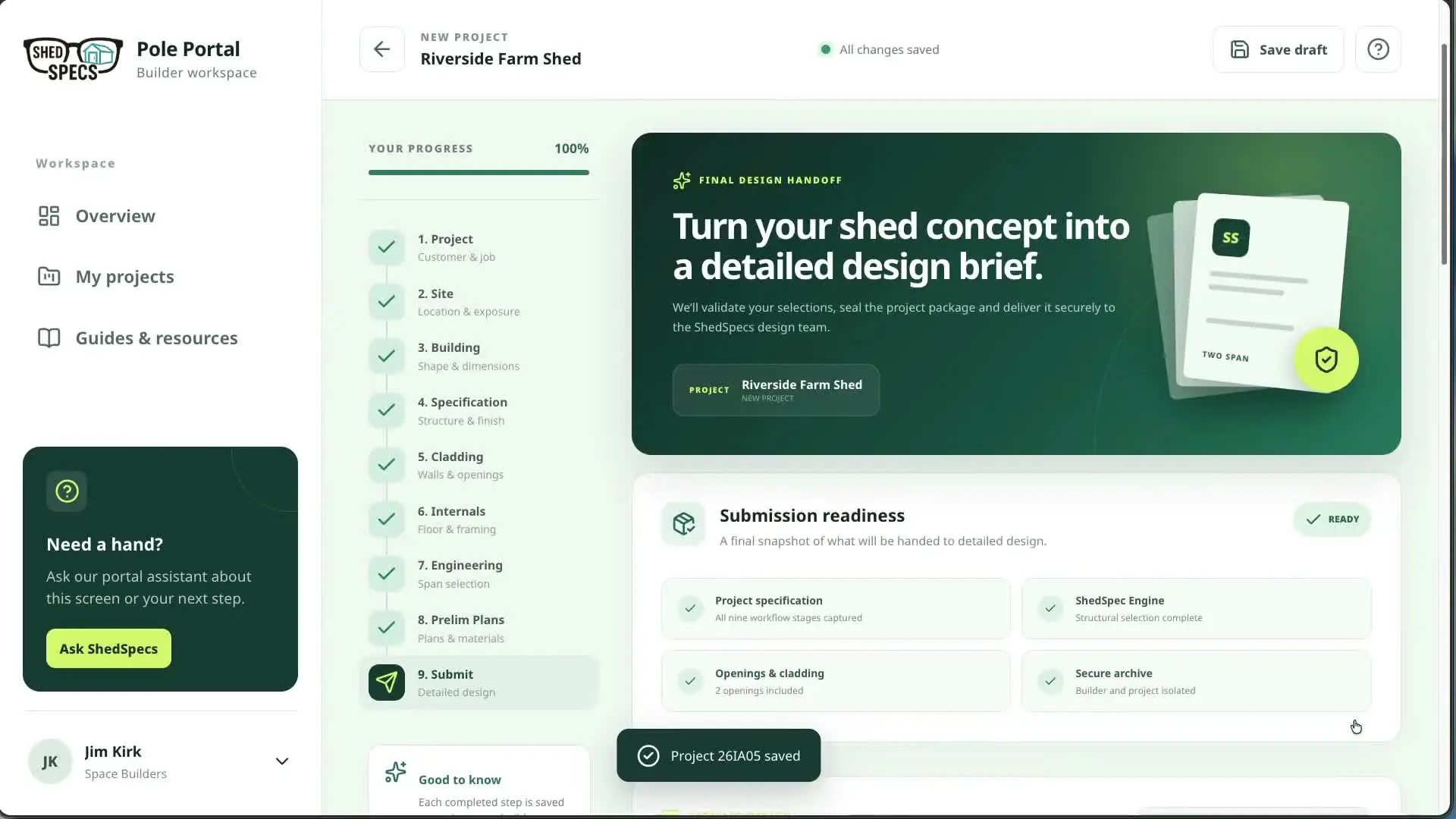Viewport: 1456px width, 819px height.
Task: Click the JK user avatar
Action: pyautogui.click(x=50, y=761)
